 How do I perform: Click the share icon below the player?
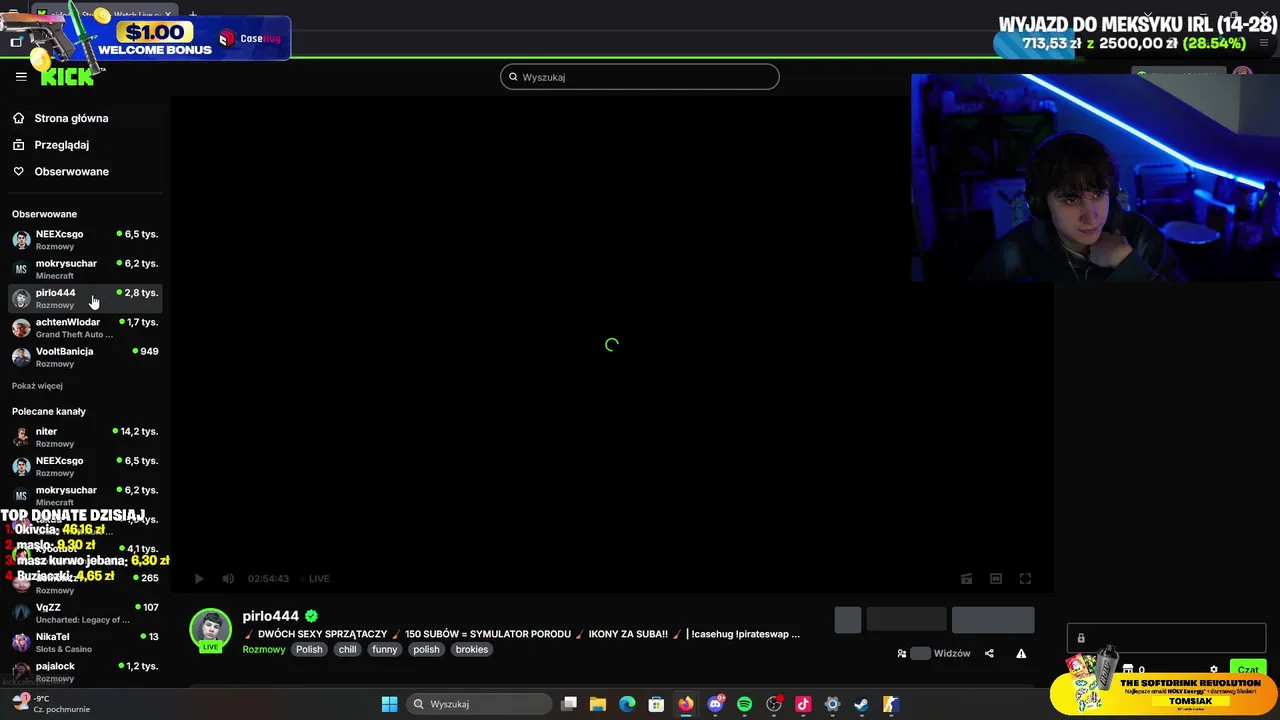[x=989, y=654]
